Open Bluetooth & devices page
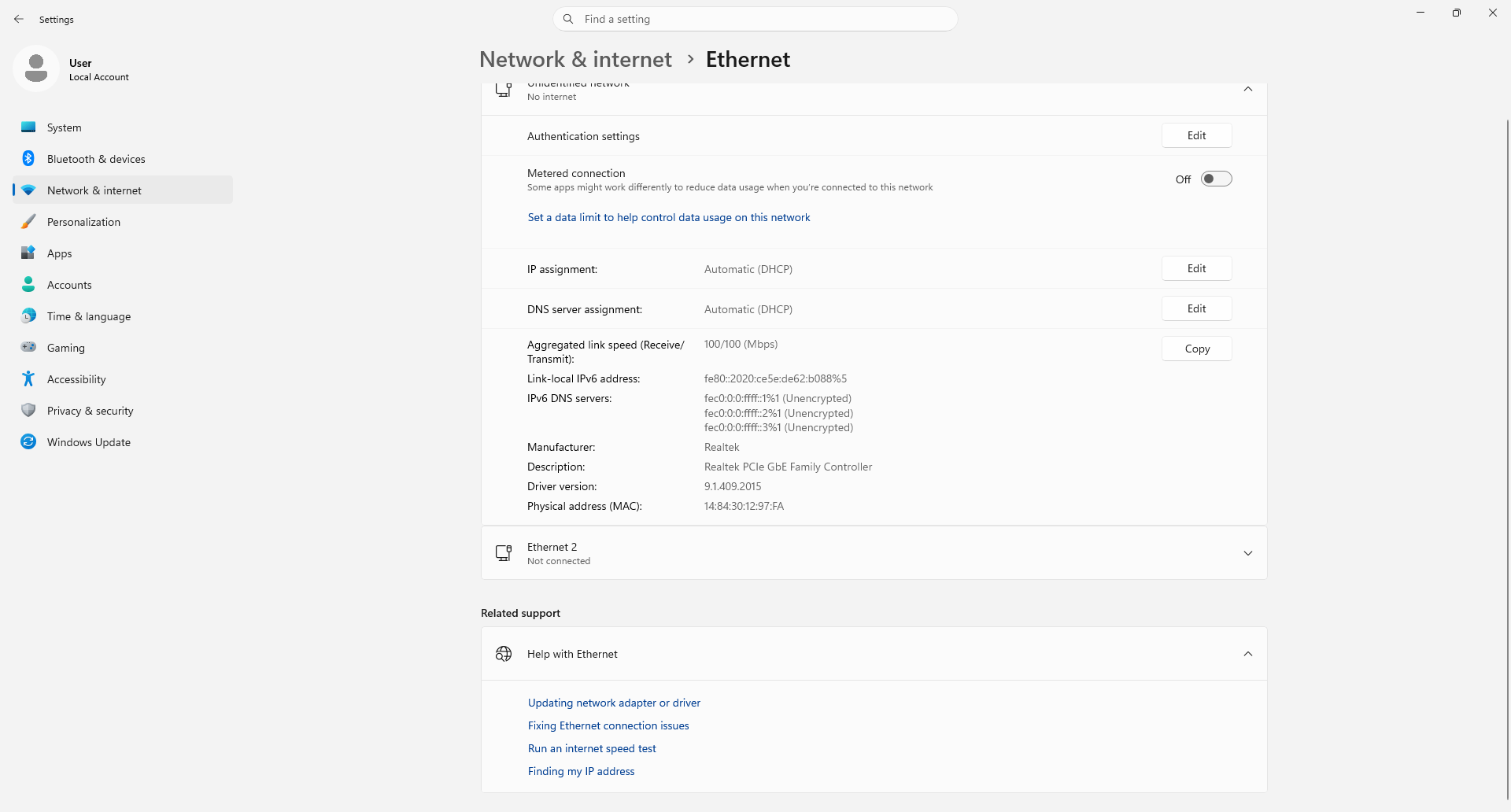 [x=123, y=159]
